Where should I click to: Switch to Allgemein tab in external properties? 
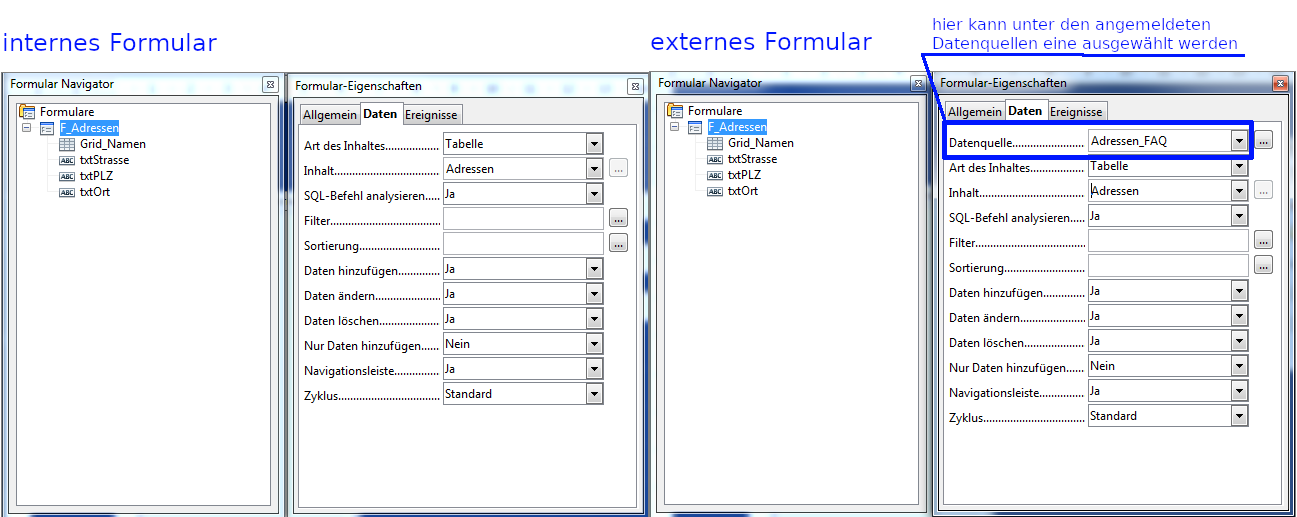pyautogui.click(x=975, y=112)
